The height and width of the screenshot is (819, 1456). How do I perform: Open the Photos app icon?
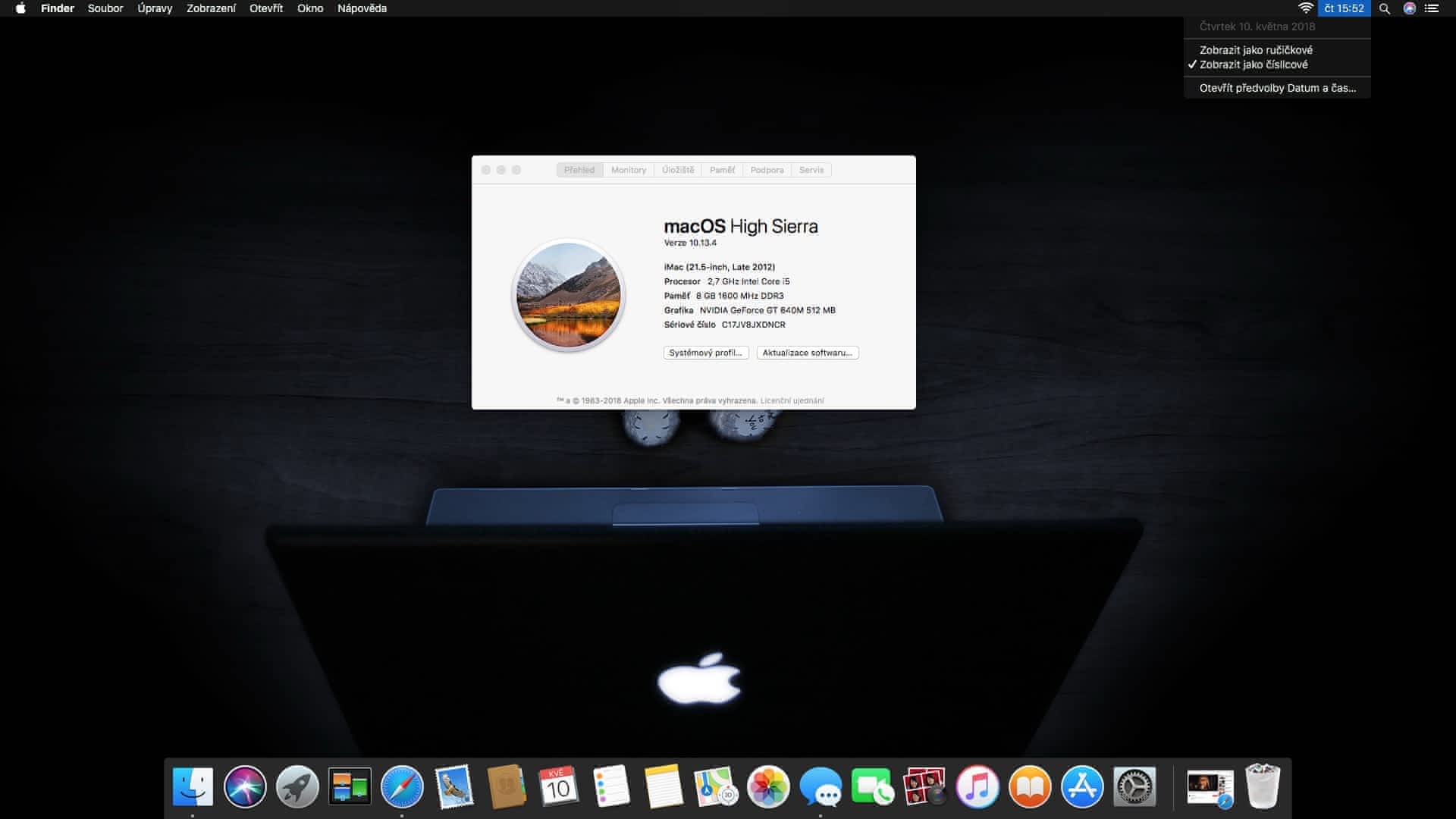pos(768,786)
